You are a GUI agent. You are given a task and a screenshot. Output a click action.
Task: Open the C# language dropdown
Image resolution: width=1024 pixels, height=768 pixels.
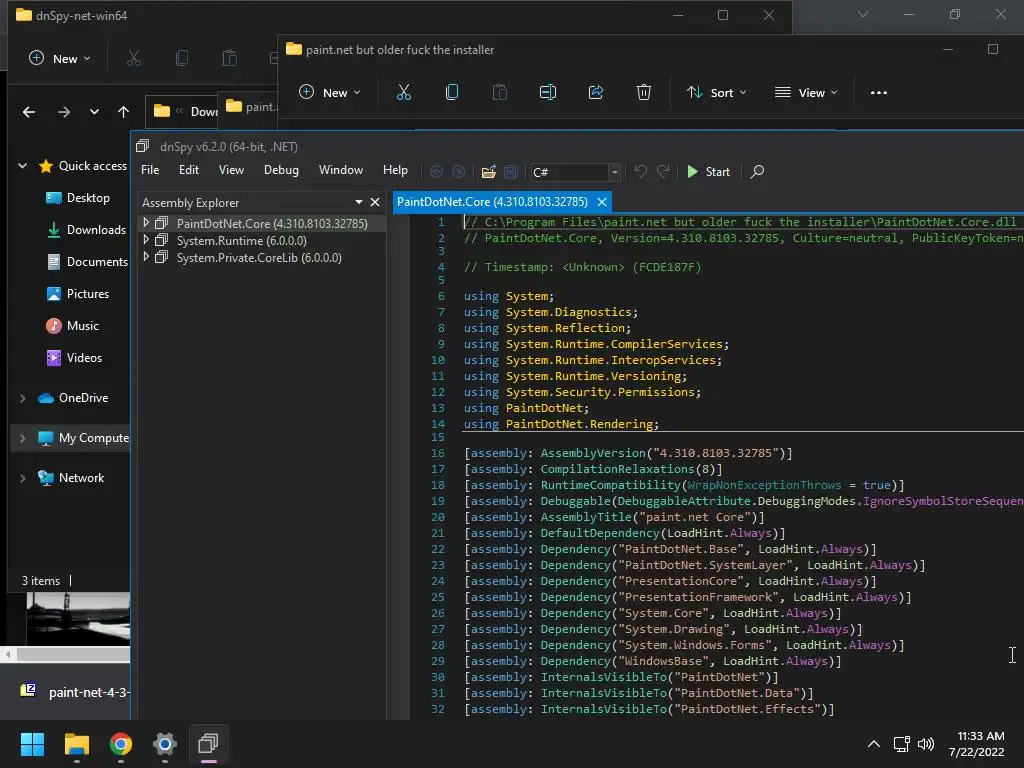tap(614, 172)
